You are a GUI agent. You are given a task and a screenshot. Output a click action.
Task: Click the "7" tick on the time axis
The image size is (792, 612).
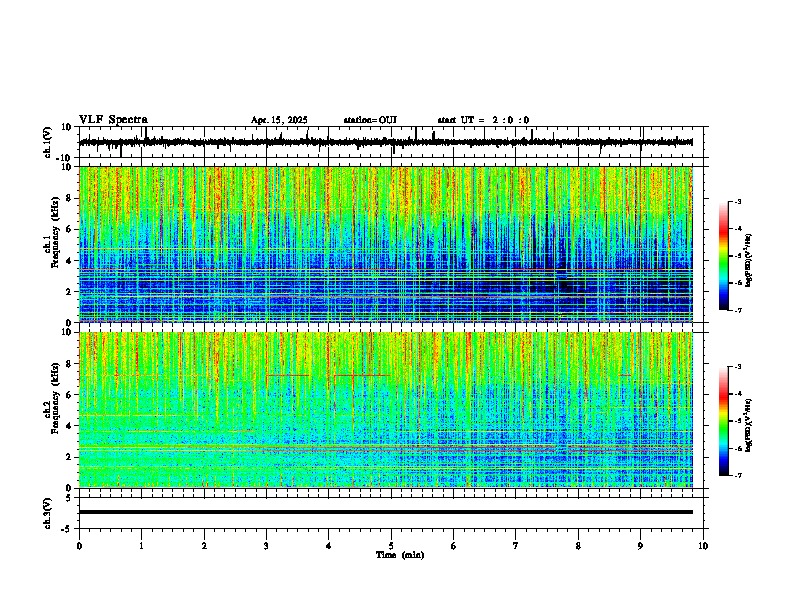[x=516, y=546]
